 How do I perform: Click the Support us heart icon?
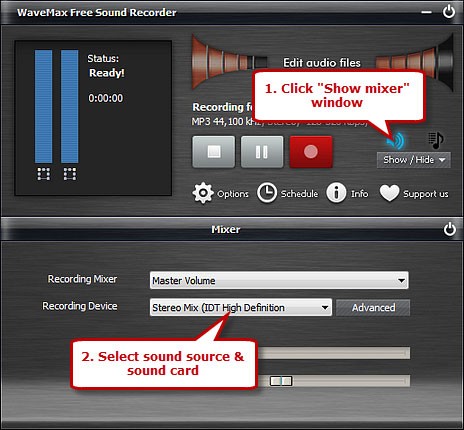tap(389, 193)
